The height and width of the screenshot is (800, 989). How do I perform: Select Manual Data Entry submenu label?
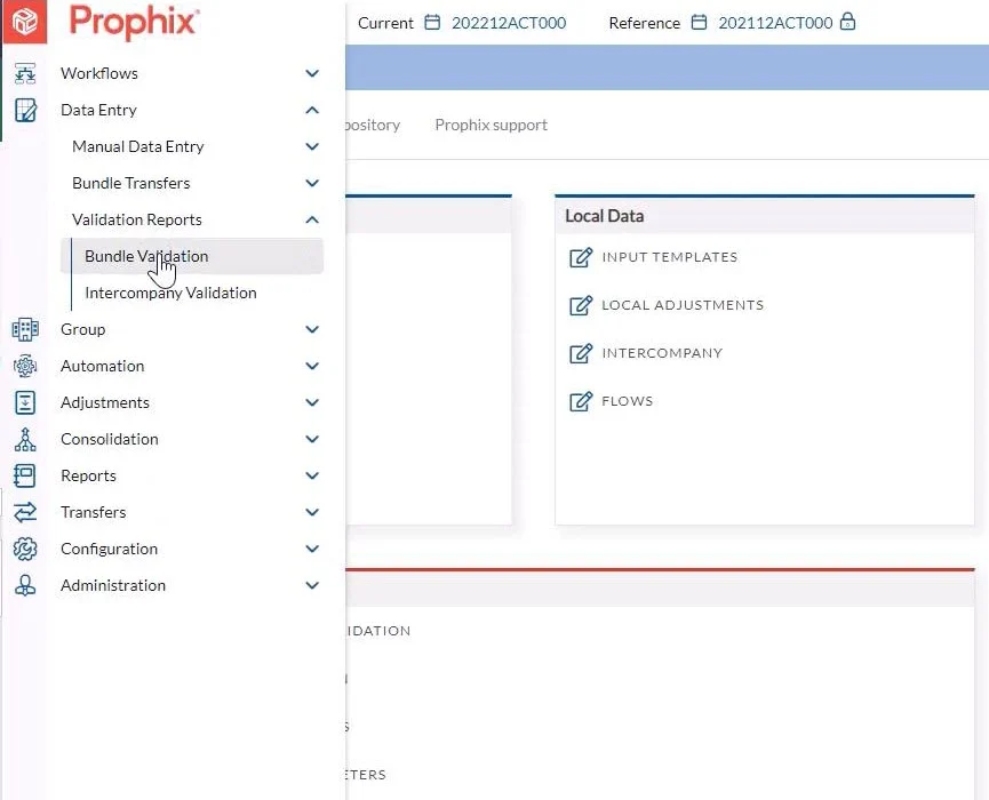tap(138, 146)
